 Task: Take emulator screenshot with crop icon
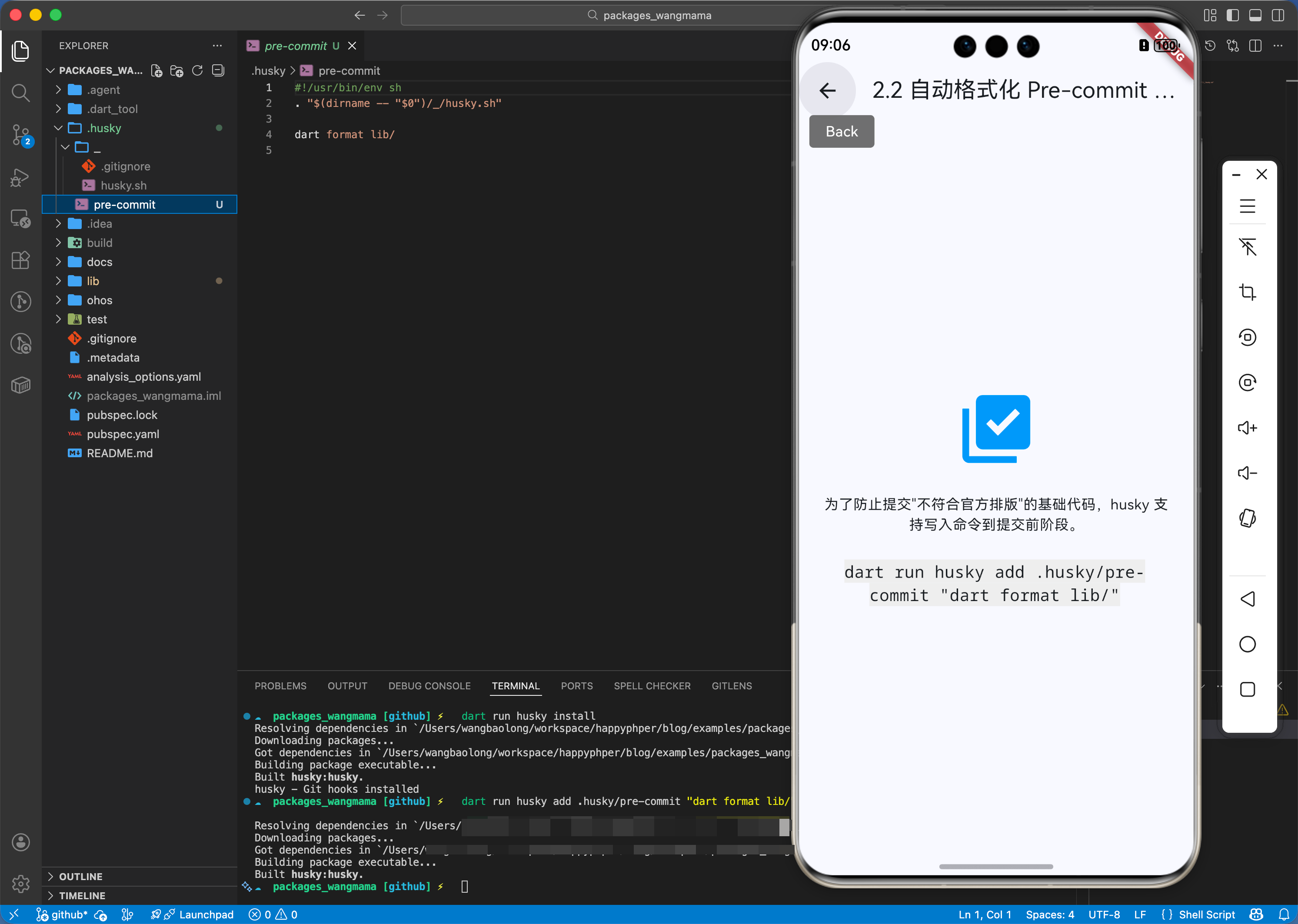click(1247, 292)
